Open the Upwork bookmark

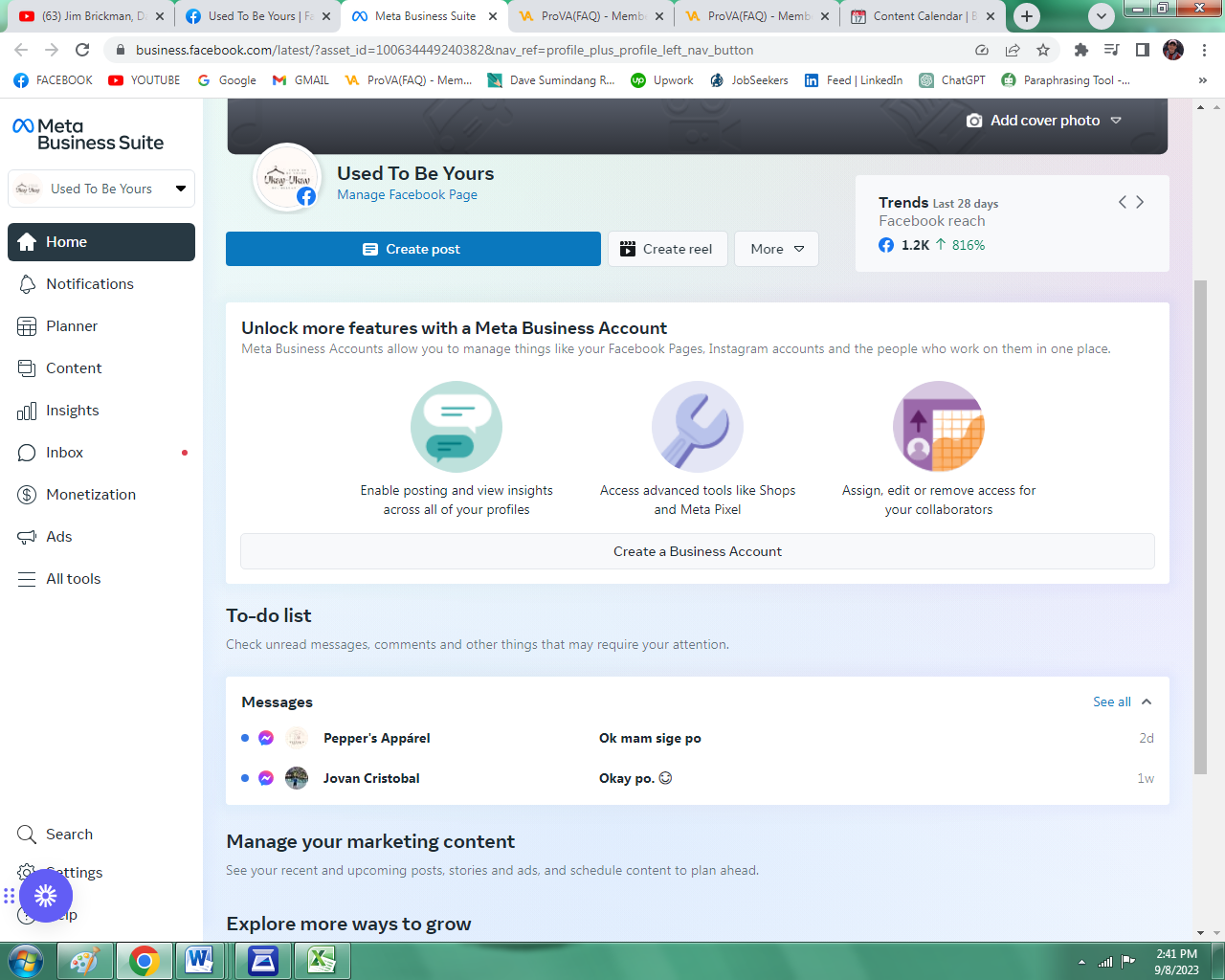(662, 80)
